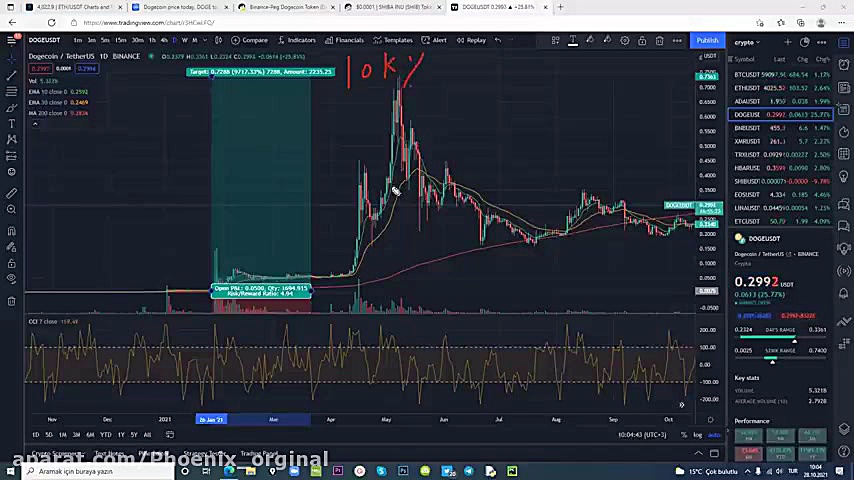854x480 pixels.
Task: Click the Compare symbol button
Action: [x=249, y=40]
